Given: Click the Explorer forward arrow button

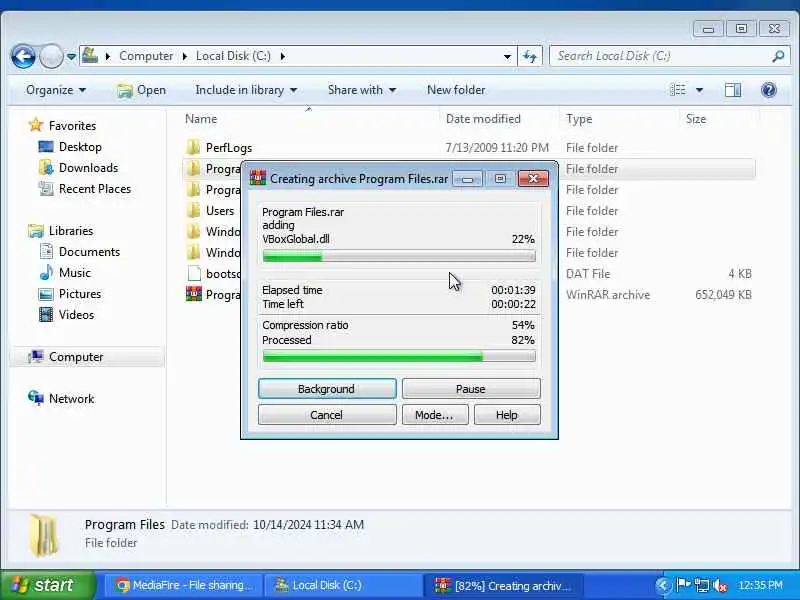Looking at the screenshot, I should 51,56.
